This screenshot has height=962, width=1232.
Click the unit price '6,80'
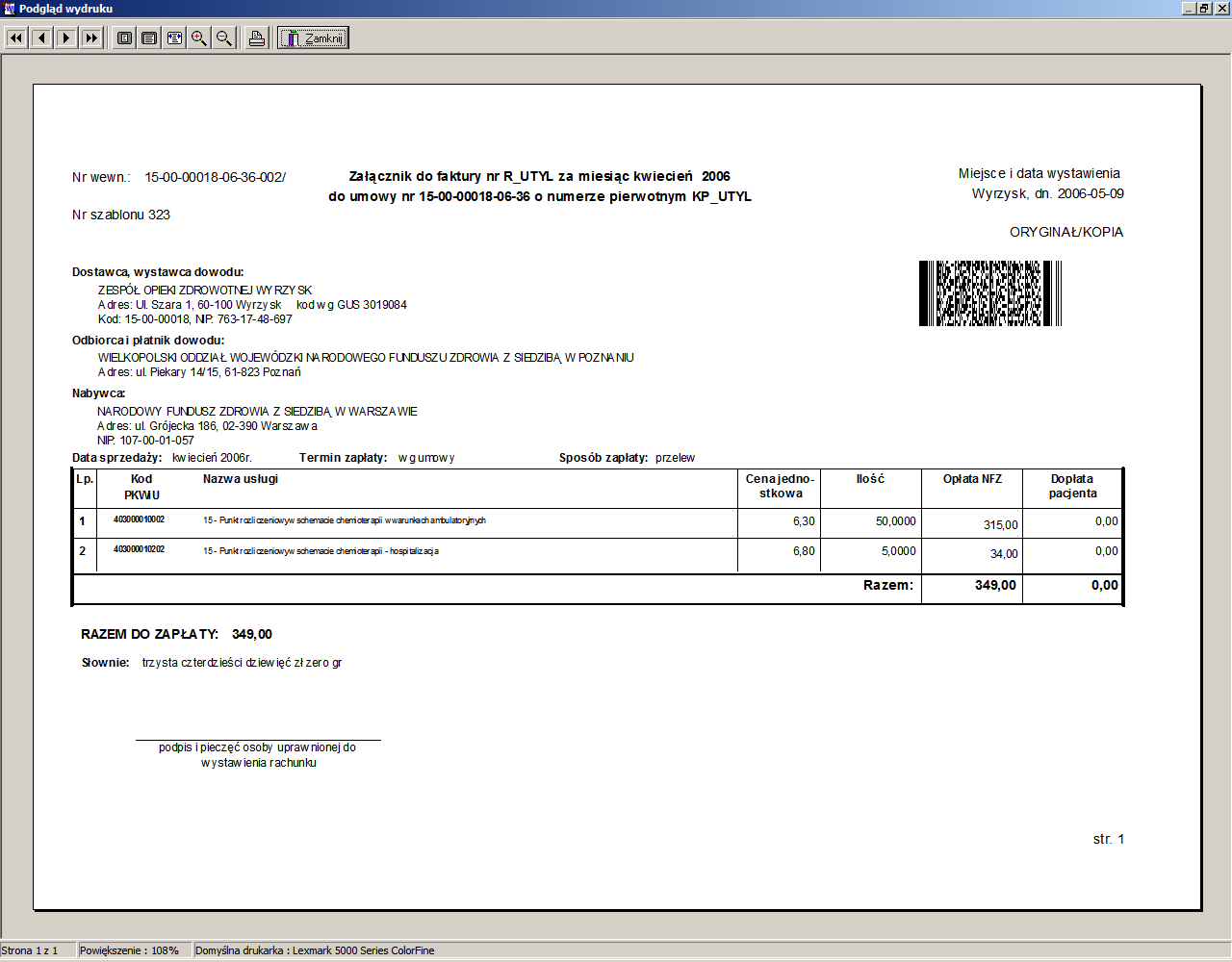click(804, 550)
